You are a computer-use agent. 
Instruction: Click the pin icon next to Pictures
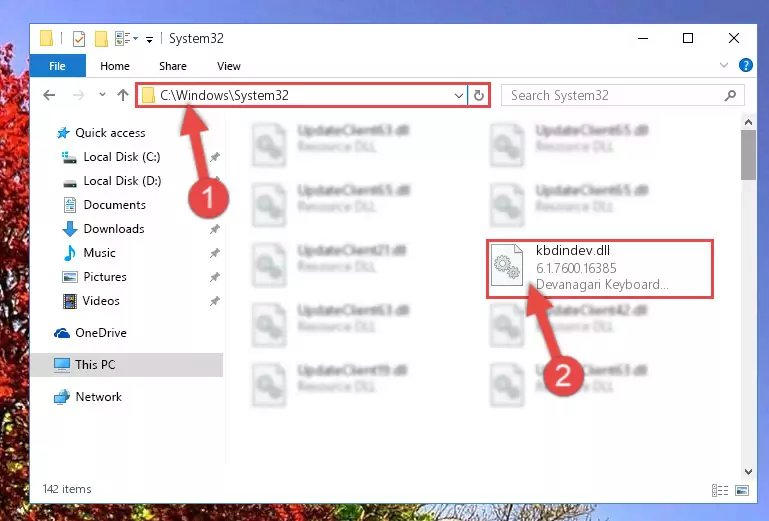[215, 277]
